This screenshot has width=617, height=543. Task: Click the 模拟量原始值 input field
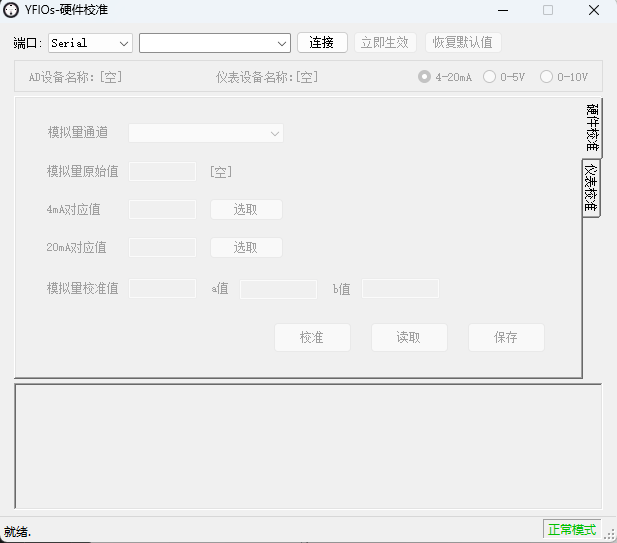[163, 172]
